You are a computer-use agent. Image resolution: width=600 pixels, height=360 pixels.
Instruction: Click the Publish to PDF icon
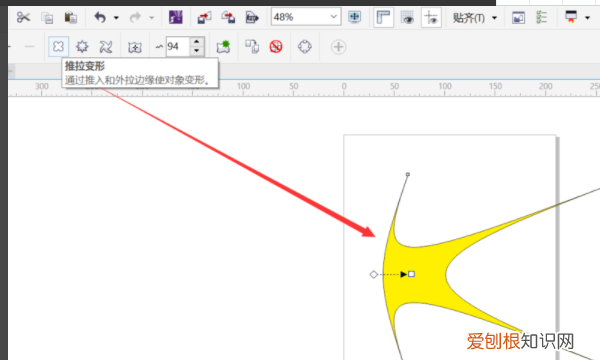[x=252, y=17]
